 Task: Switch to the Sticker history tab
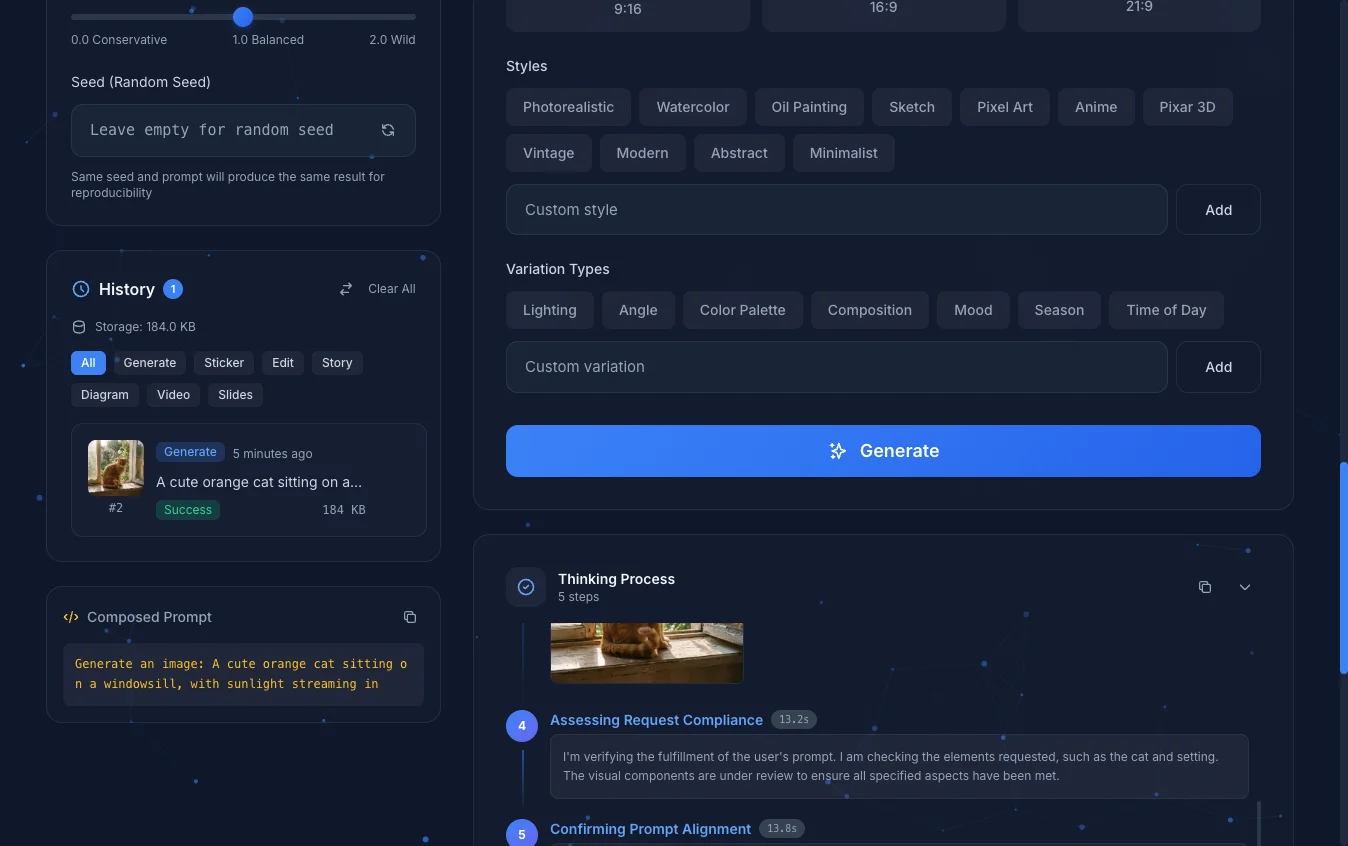[224, 363]
